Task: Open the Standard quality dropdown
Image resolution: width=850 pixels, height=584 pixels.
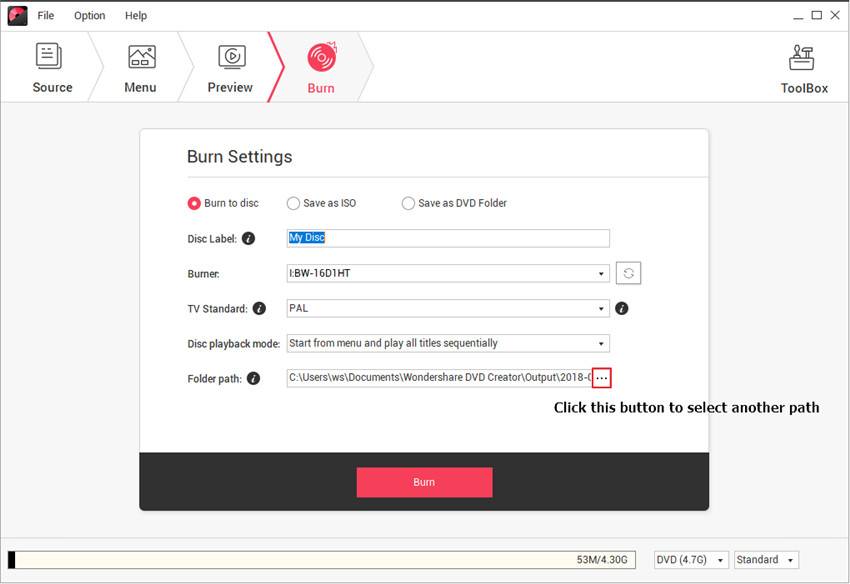Action: click(765, 560)
